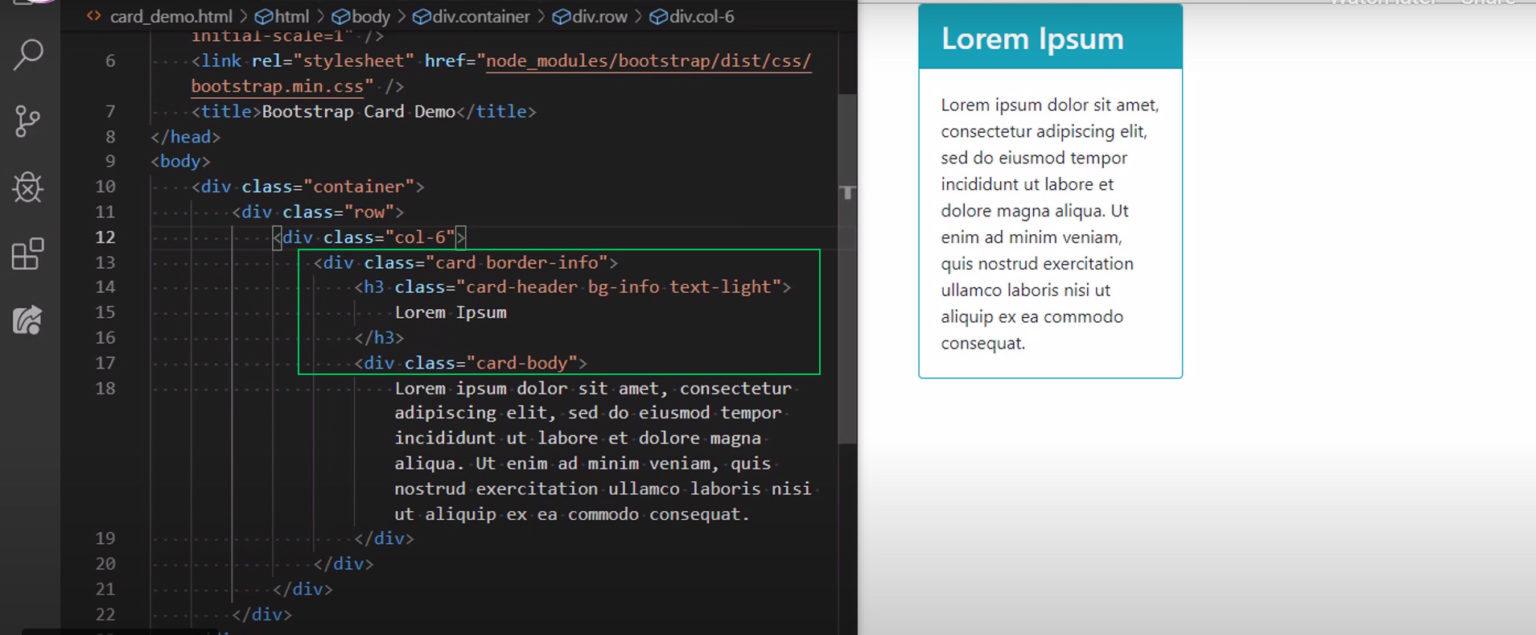Click the "card-body" class value
This screenshot has height=635, width=1536.
[x=522, y=363]
